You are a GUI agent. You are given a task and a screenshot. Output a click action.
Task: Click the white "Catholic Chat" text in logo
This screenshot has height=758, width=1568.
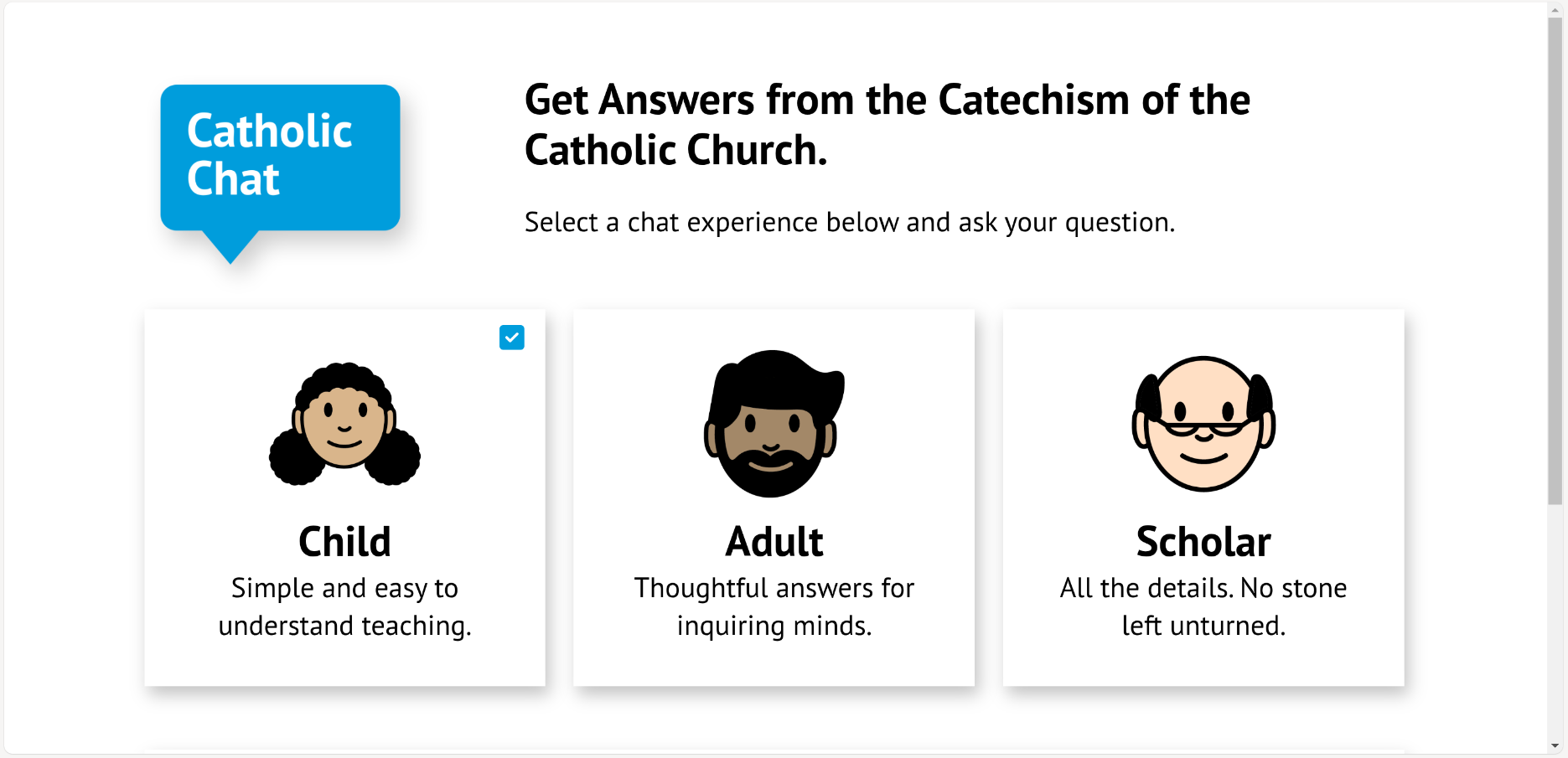coord(269,155)
